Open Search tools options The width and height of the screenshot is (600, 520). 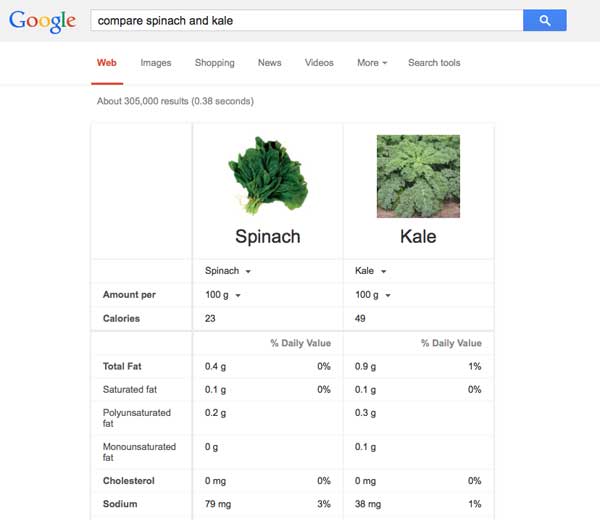coord(434,63)
